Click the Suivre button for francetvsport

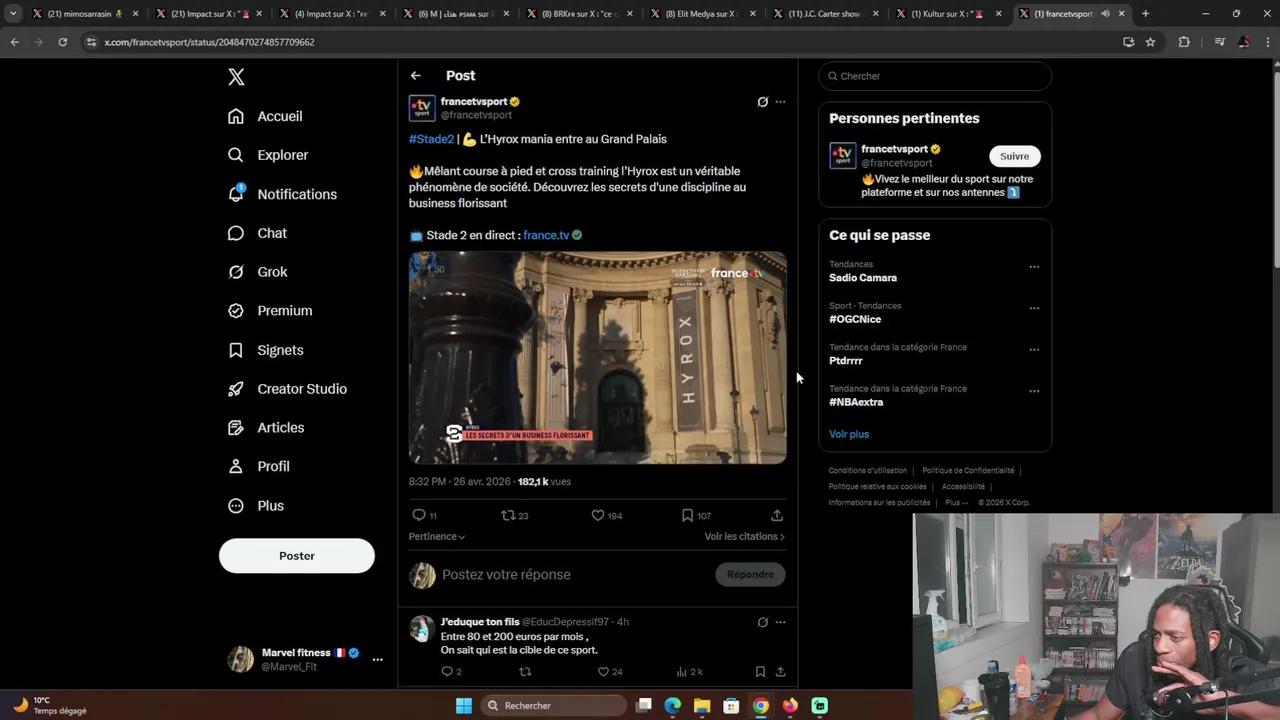(1014, 156)
